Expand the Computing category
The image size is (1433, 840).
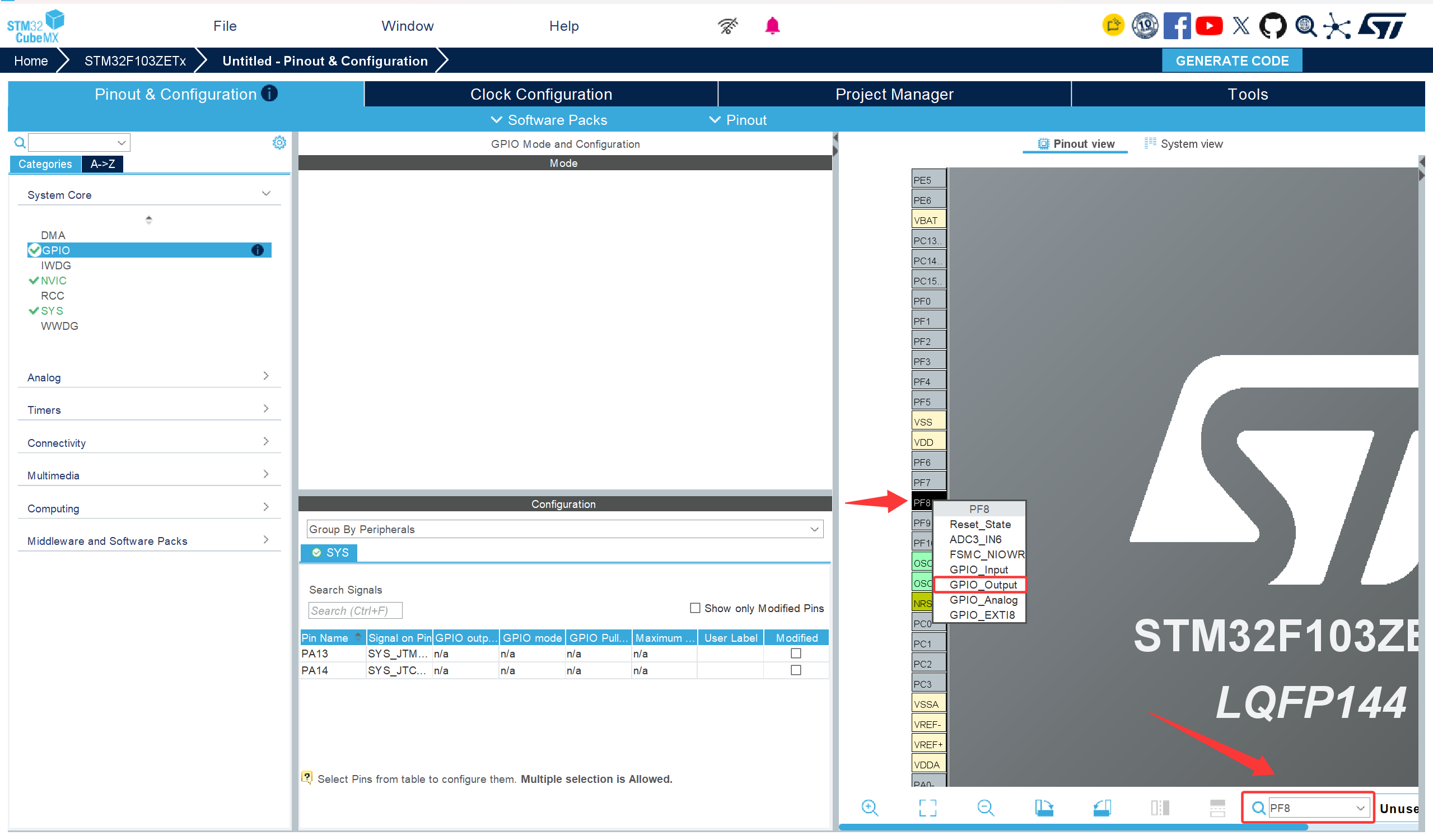266,507
